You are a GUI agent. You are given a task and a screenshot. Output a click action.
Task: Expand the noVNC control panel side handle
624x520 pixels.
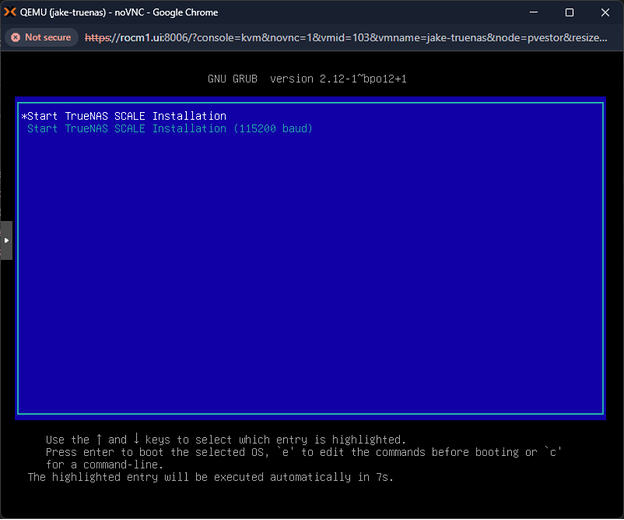6,240
